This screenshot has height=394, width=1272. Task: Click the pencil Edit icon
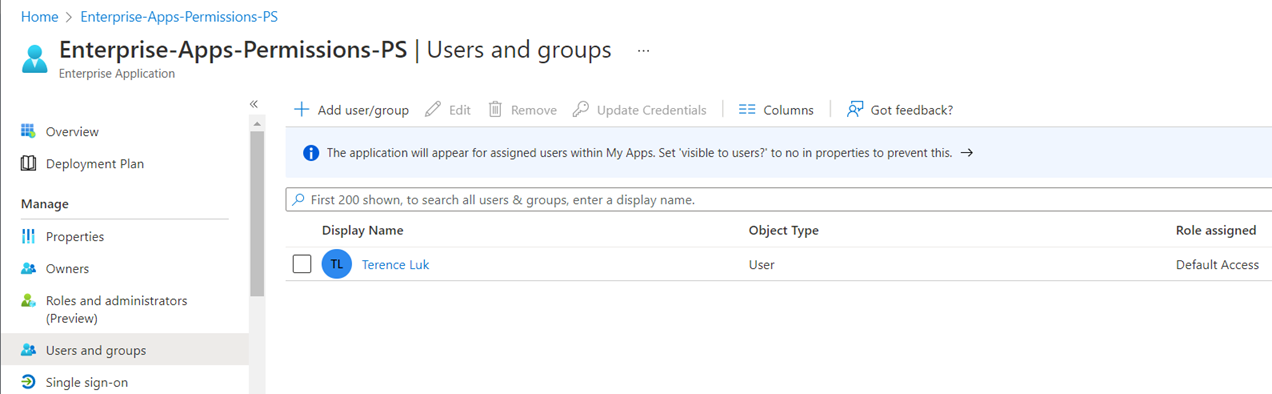(x=433, y=109)
